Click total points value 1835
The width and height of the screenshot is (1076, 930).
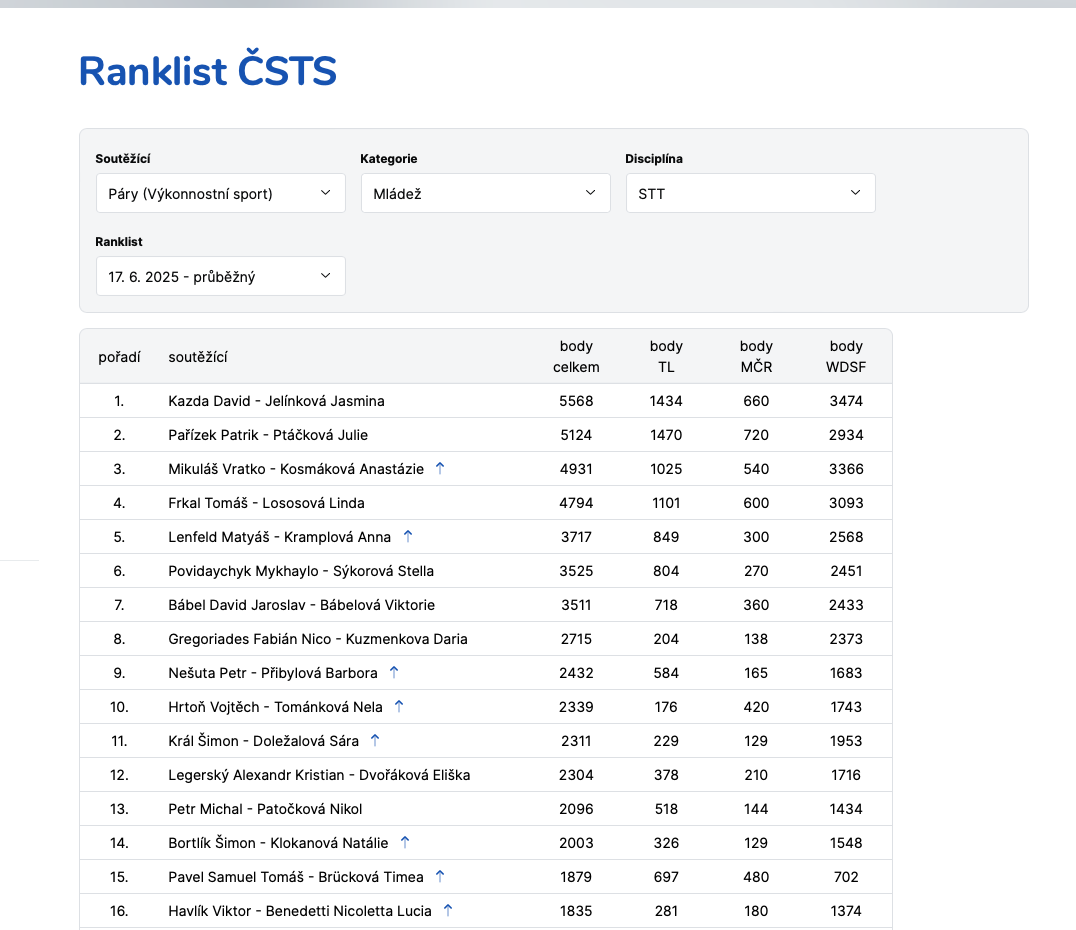click(576, 911)
